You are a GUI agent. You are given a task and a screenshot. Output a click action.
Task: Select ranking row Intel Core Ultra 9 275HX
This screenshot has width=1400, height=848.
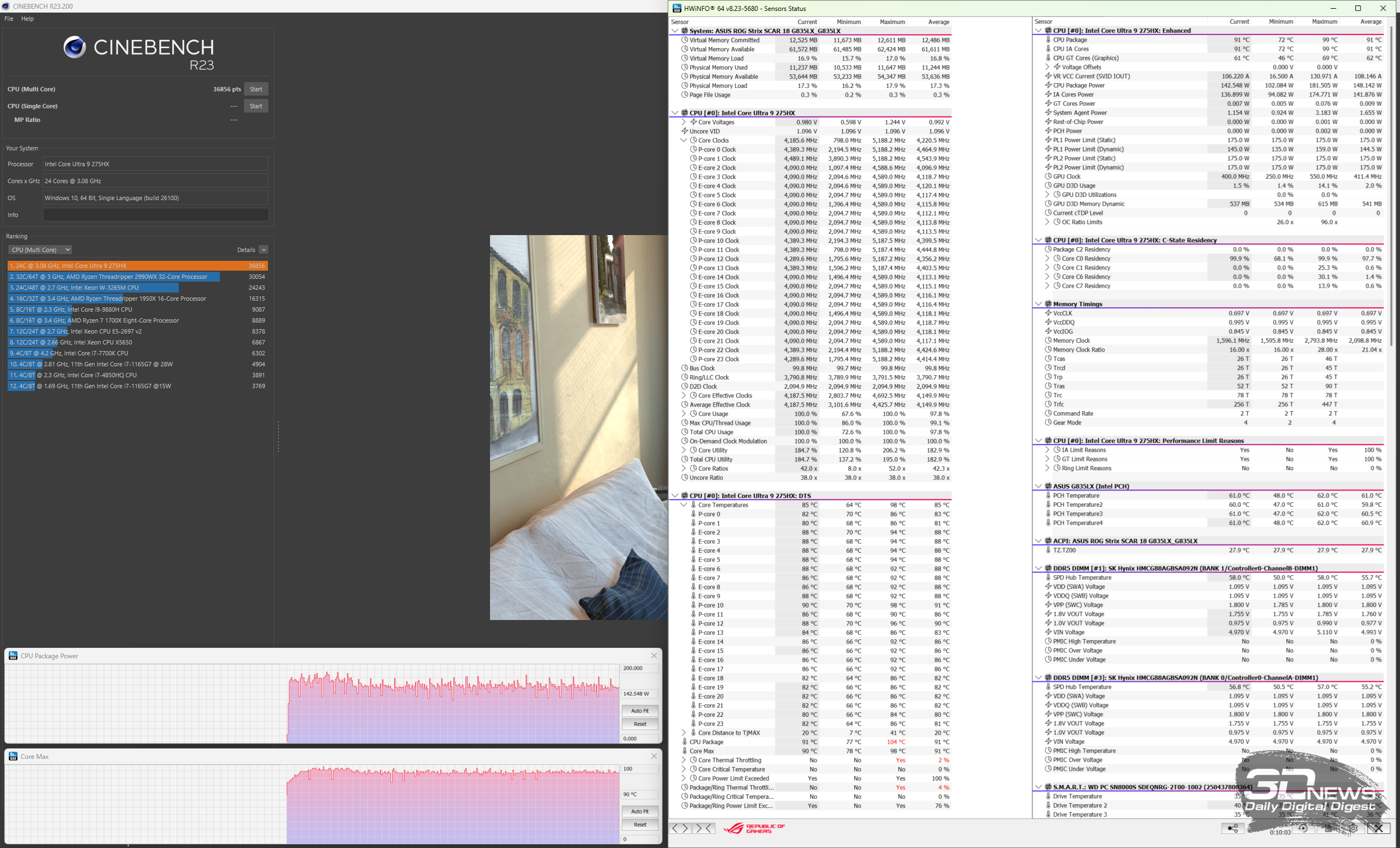point(137,266)
